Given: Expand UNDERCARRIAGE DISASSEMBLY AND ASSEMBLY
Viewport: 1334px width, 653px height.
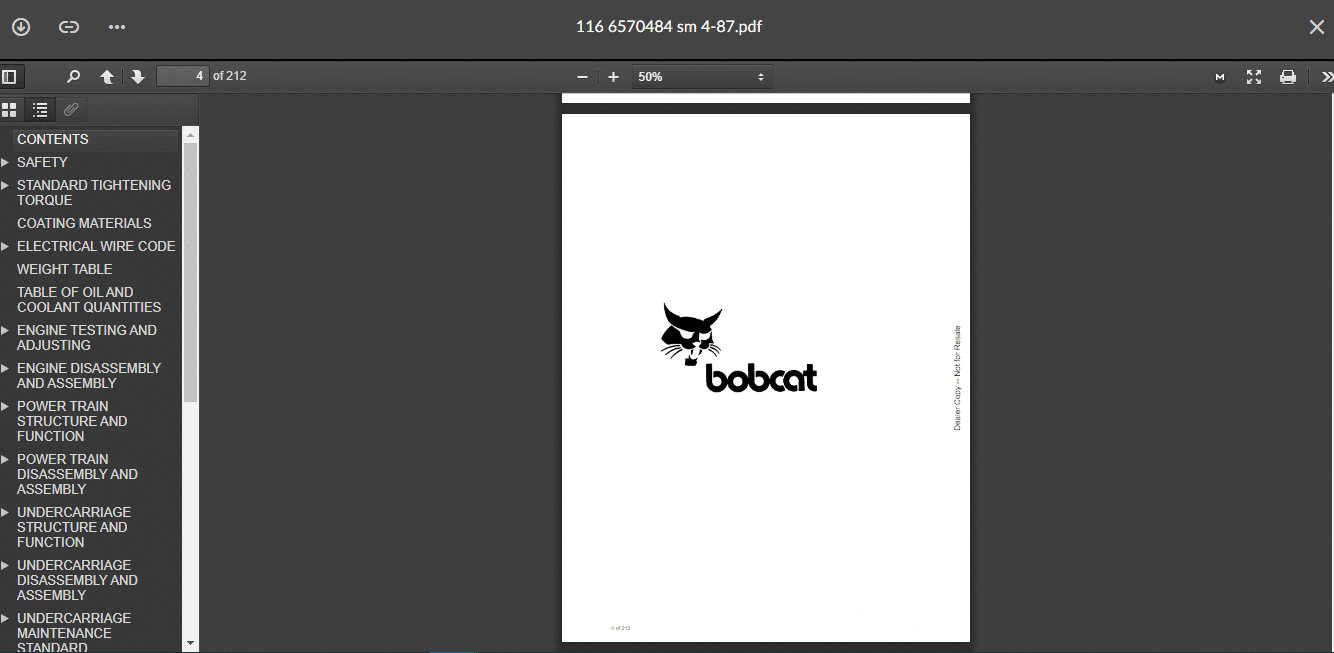Looking at the screenshot, I should pos(5,565).
